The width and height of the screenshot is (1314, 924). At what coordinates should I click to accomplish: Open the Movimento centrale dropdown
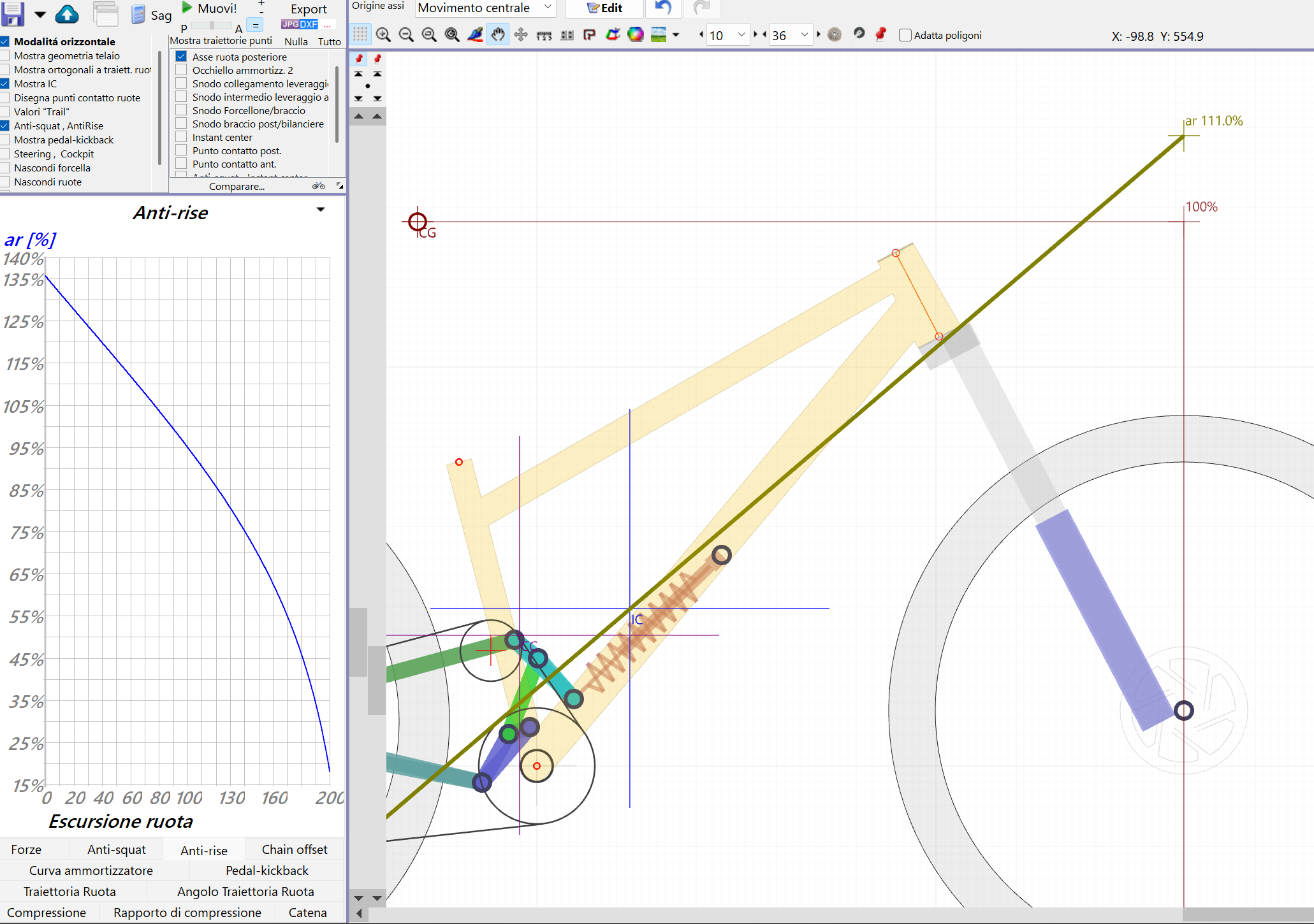point(485,8)
